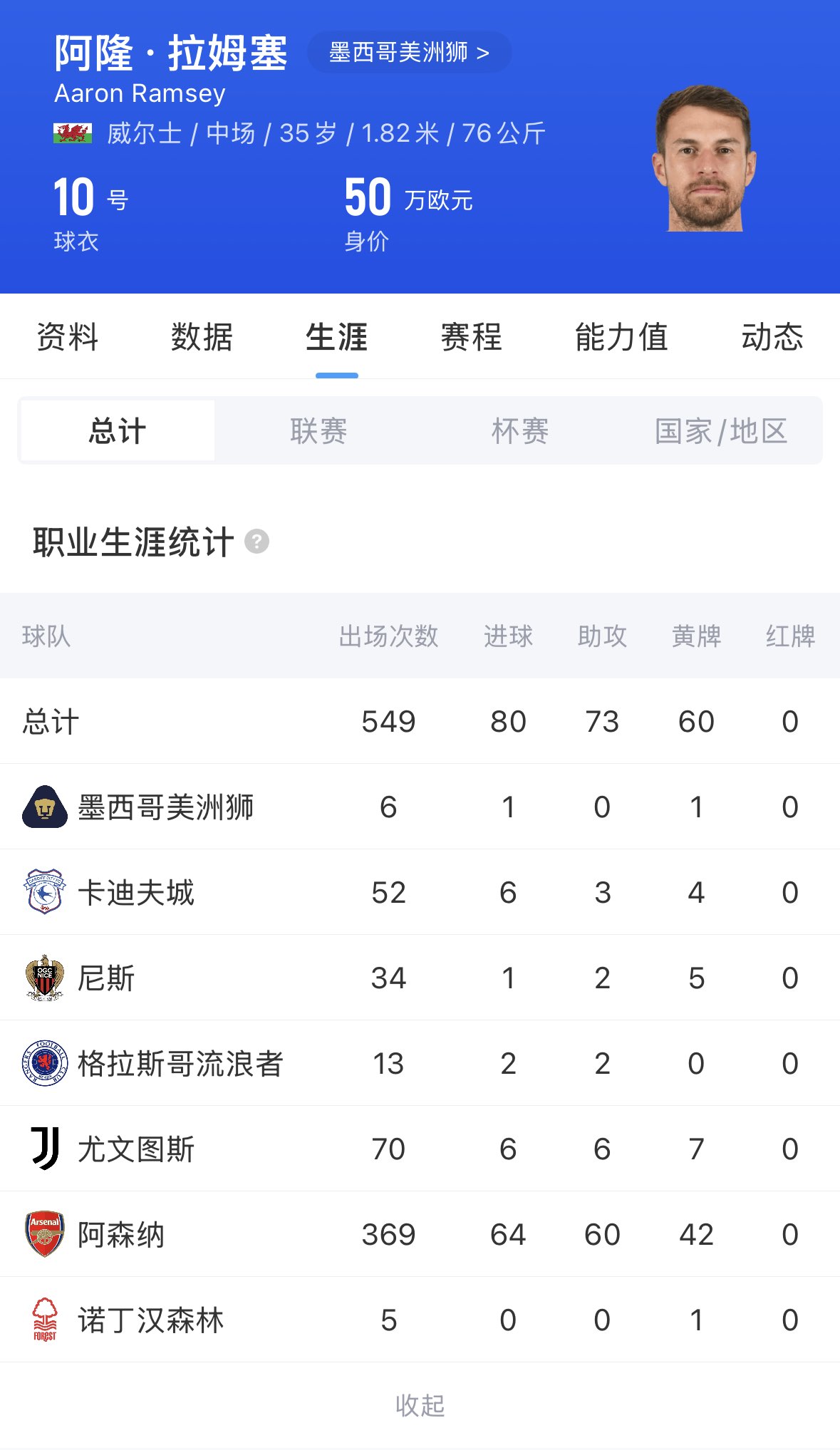Click the OGC Nice club crest
The height and width of the screenshot is (1450, 840).
pyautogui.click(x=45, y=978)
